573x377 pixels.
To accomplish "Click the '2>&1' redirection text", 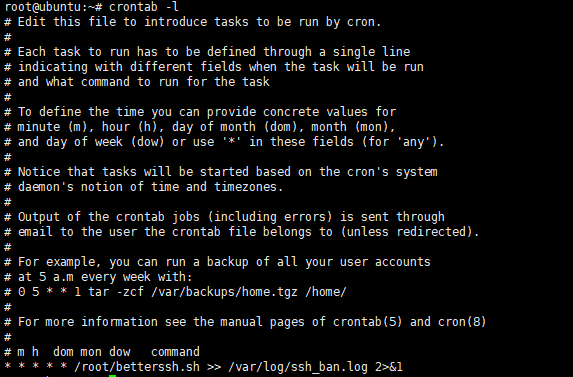I will 389,366.
